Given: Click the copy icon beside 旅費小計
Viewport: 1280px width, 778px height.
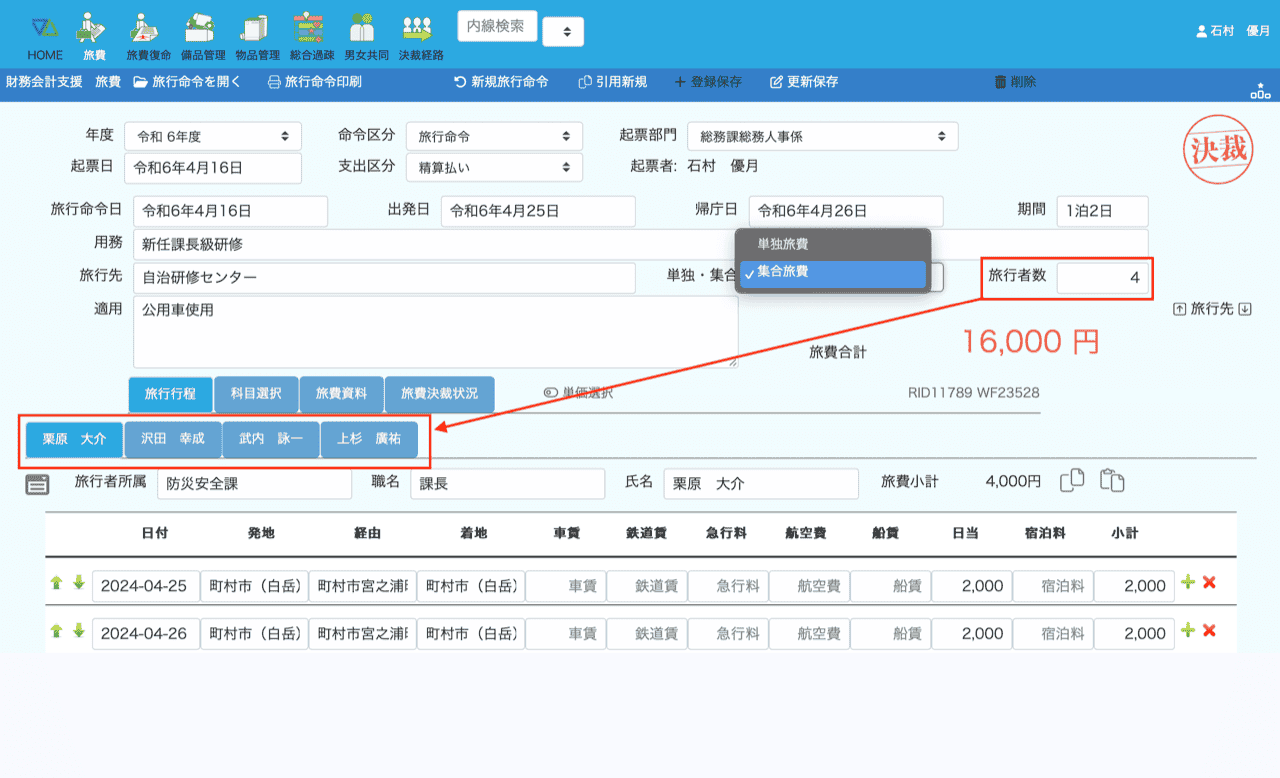Looking at the screenshot, I should point(1072,481).
